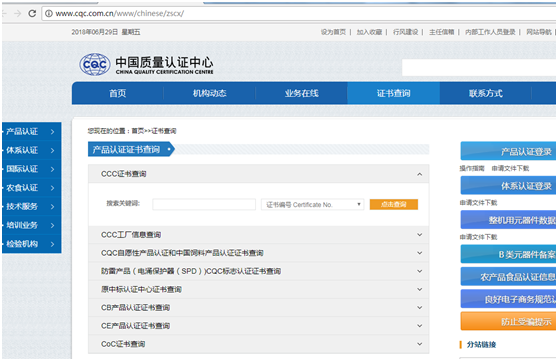Click 良好电子商务规范 button

(x=508, y=299)
